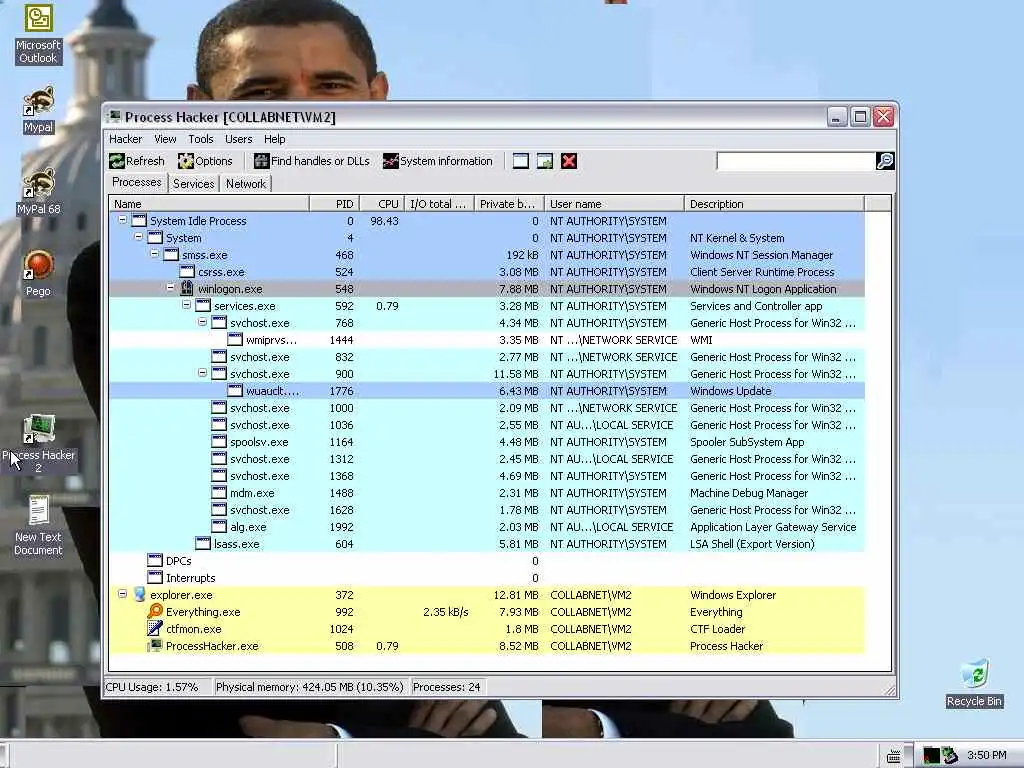The width and height of the screenshot is (1024, 768).
Task: Click the explorer.exe process icon
Action: click(139, 594)
